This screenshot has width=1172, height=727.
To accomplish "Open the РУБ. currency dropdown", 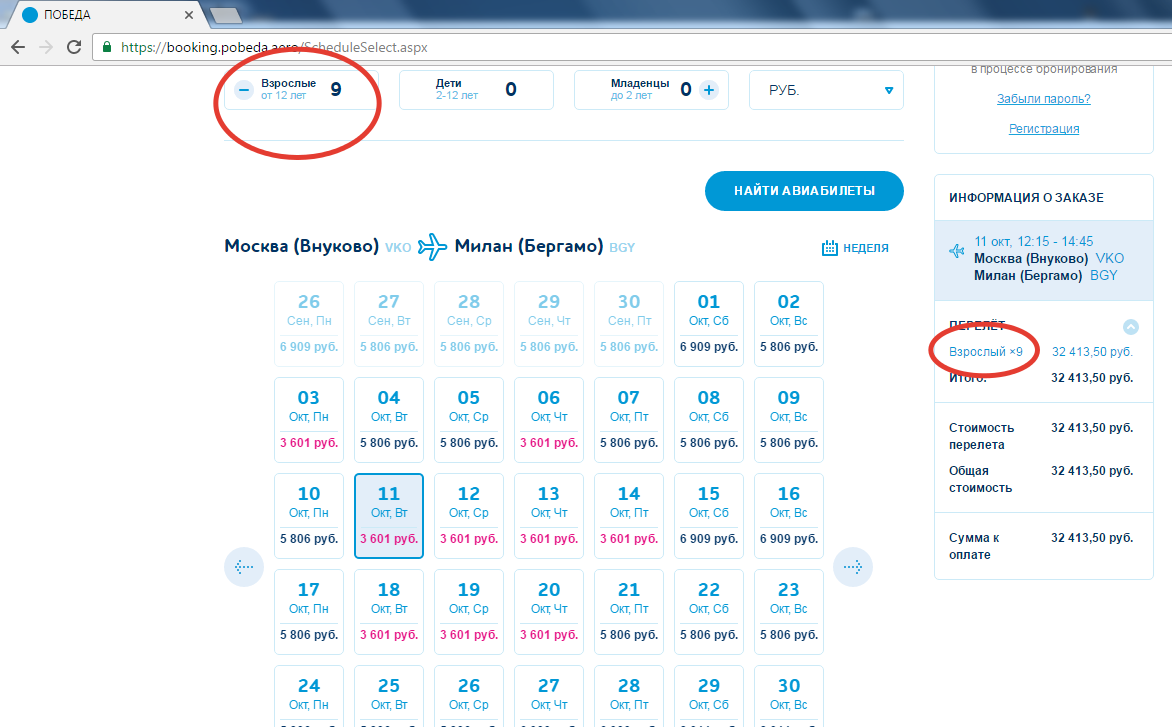I will (x=826, y=90).
